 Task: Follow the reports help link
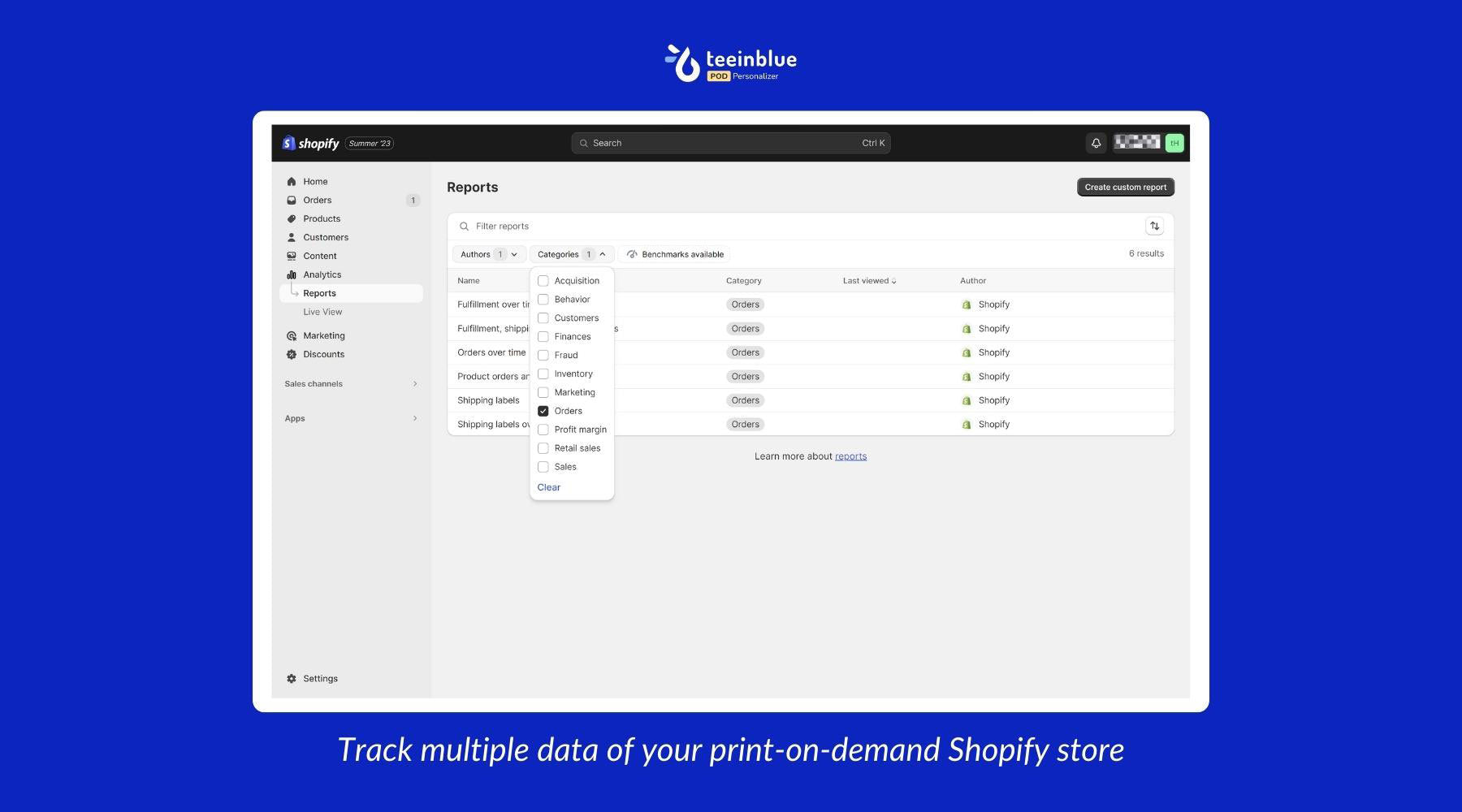click(850, 457)
